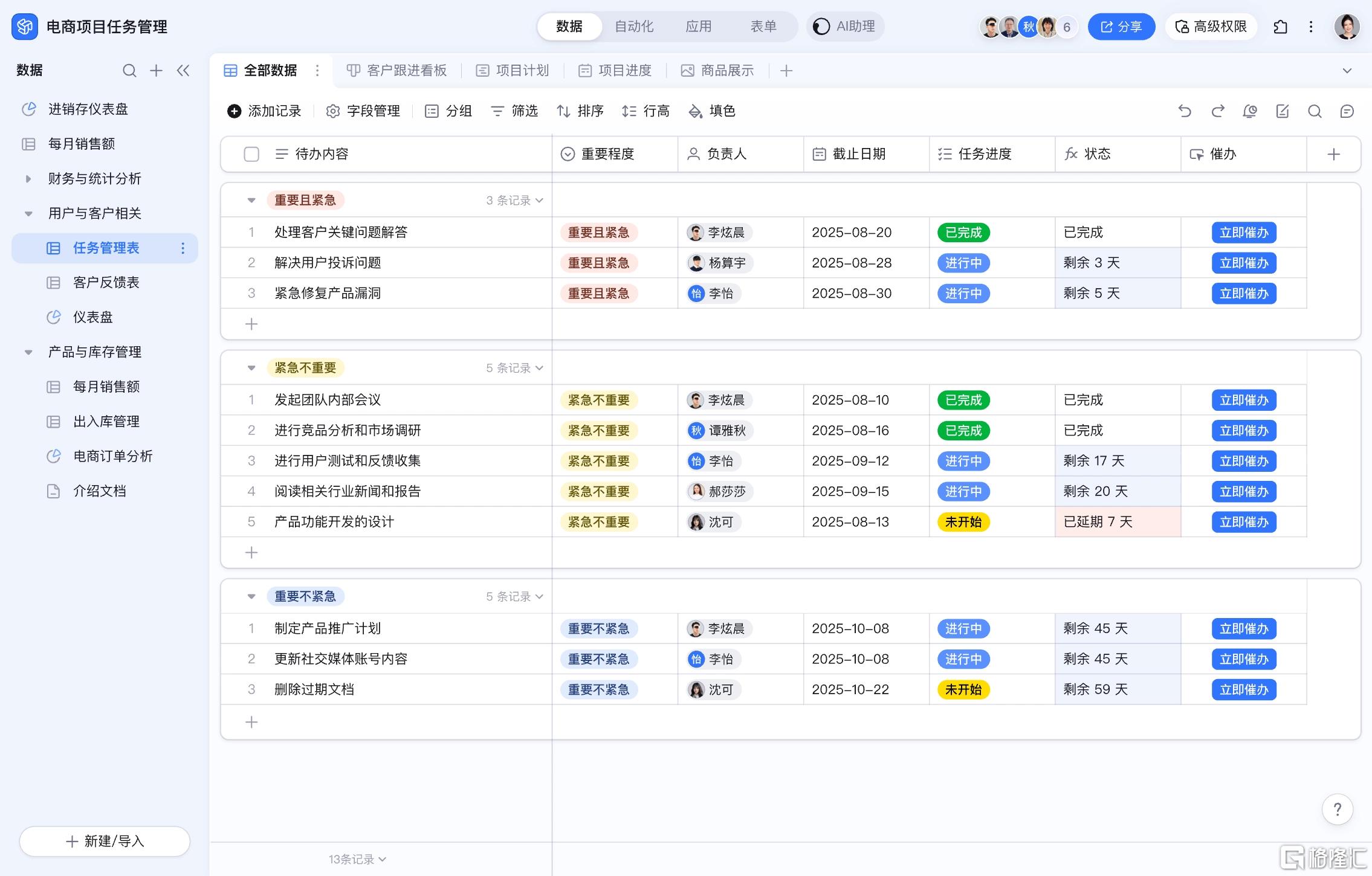1372x876 pixels.
Task: Open 商品展示 view
Action: pos(717,71)
